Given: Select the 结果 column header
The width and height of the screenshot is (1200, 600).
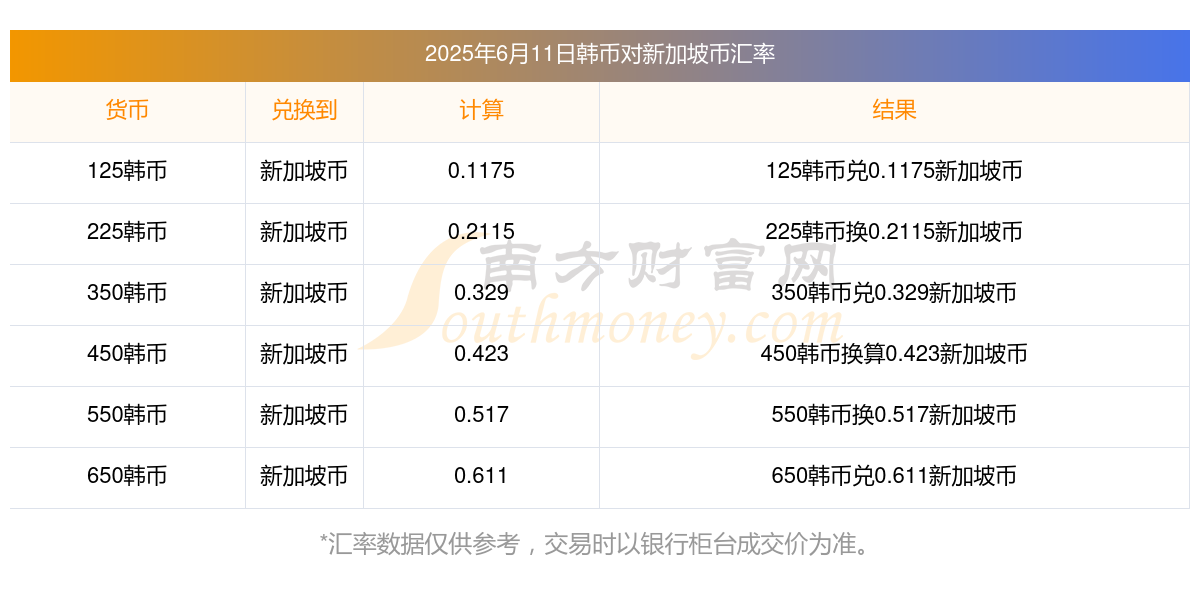Looking at the screenshot, I should tap(894, 110).
